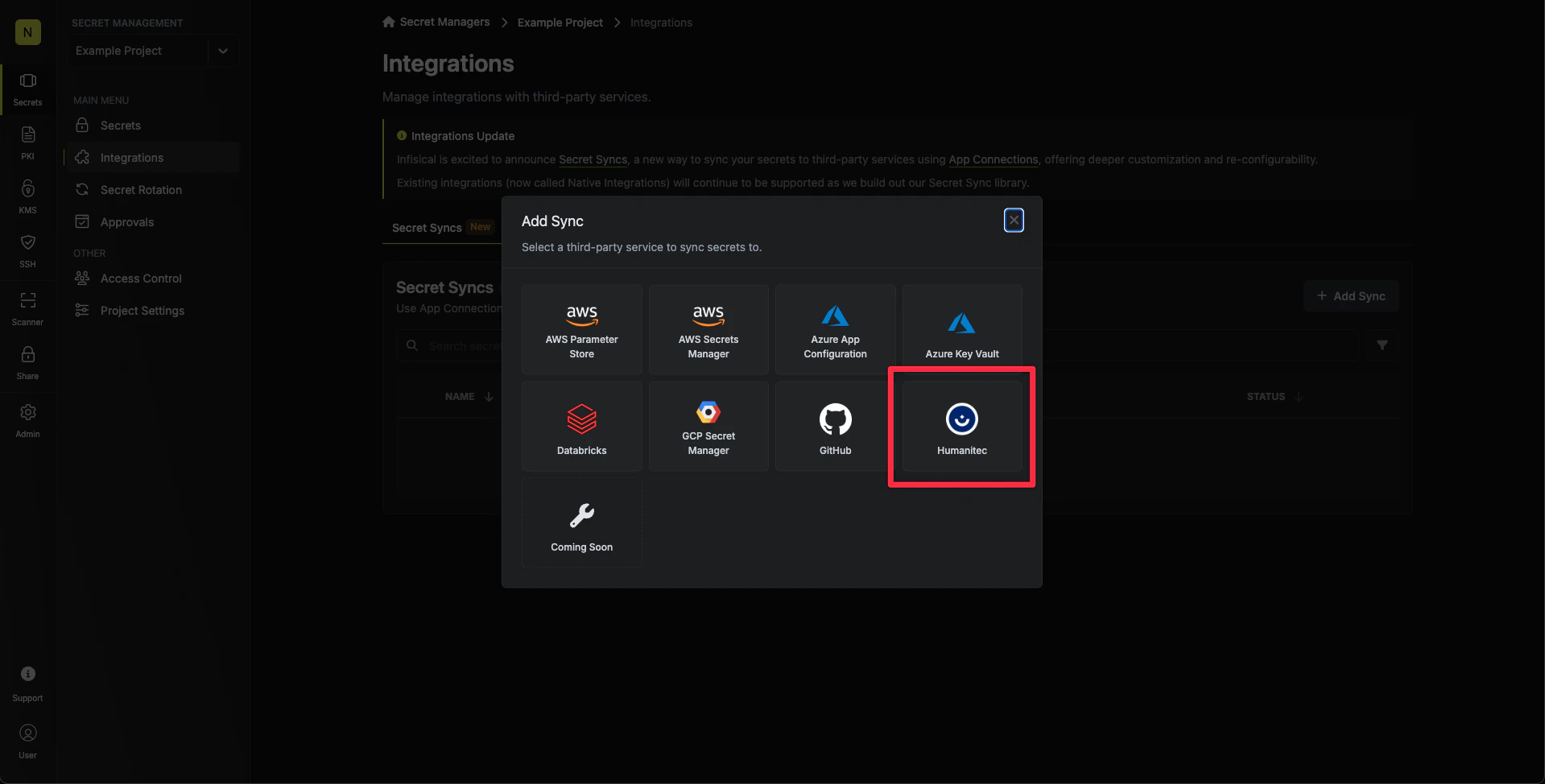Open the KMS section in icon rail

[x=28, y=197]
